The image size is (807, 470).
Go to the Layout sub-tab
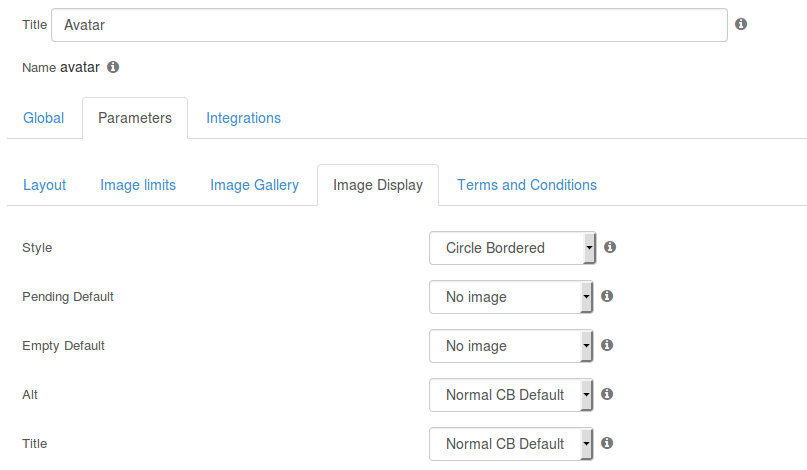coord(45,185)
